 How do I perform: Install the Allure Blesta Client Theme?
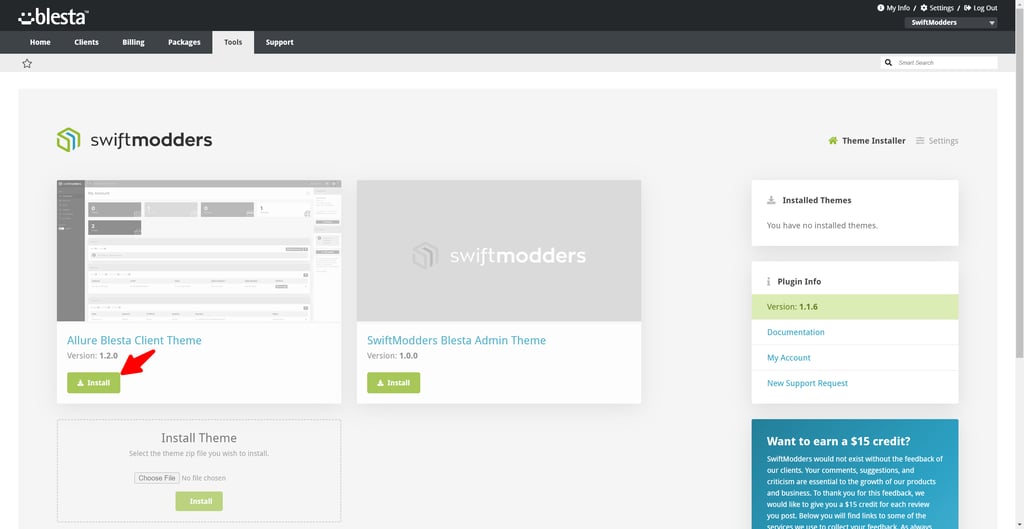(93, 383)
